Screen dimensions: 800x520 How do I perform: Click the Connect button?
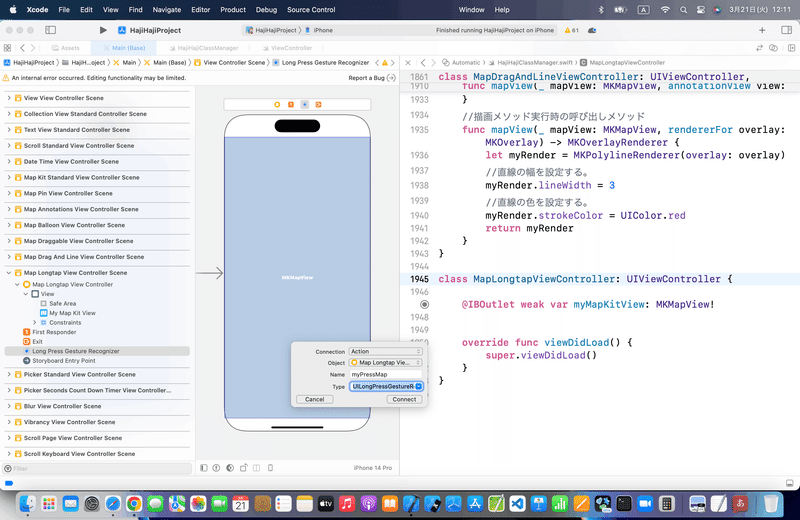coord(404,399)
